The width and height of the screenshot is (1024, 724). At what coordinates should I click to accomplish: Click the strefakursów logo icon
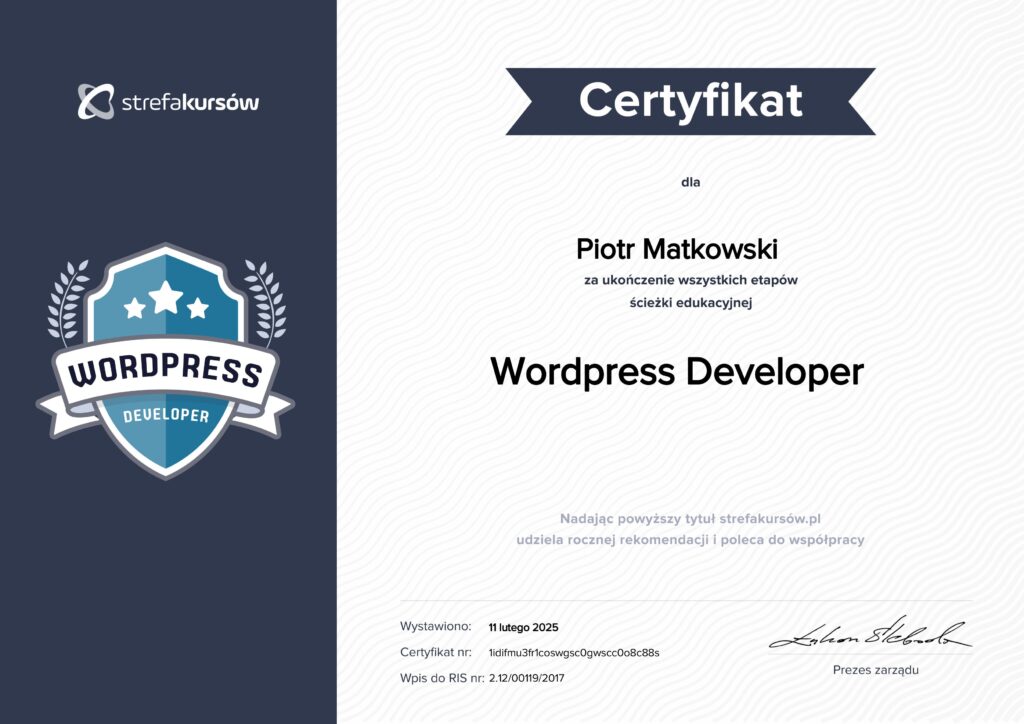click(96, 101)
